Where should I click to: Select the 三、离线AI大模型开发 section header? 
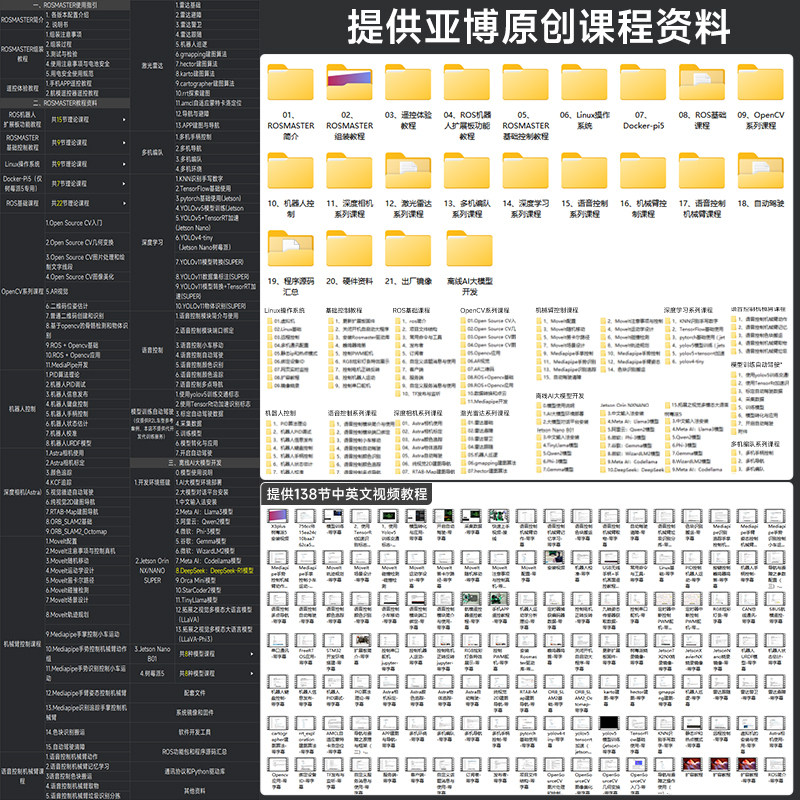coord(195,463)
